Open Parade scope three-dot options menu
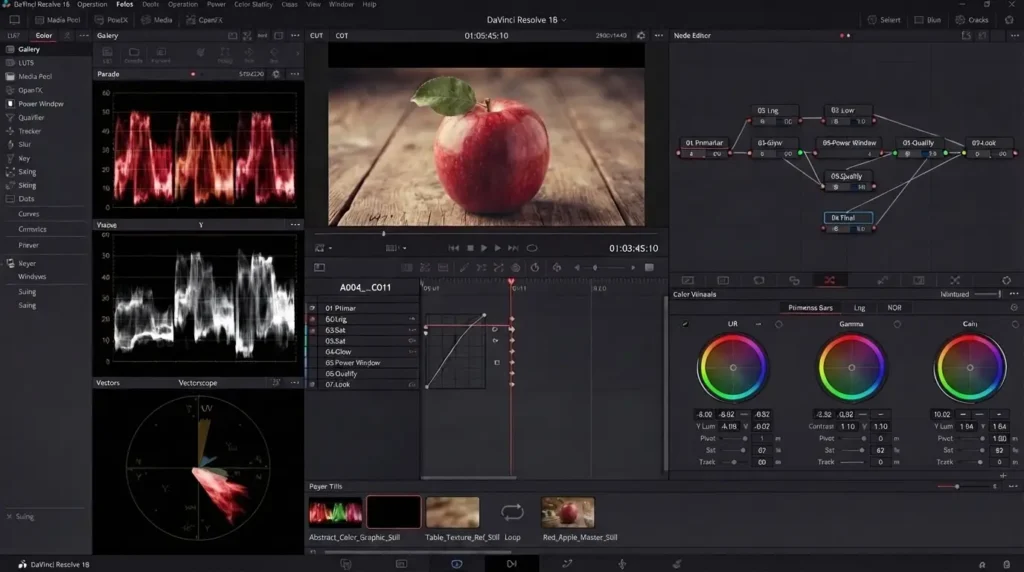Image resolution: width=1024 pixels, height=572 pixels. (295, 74)
